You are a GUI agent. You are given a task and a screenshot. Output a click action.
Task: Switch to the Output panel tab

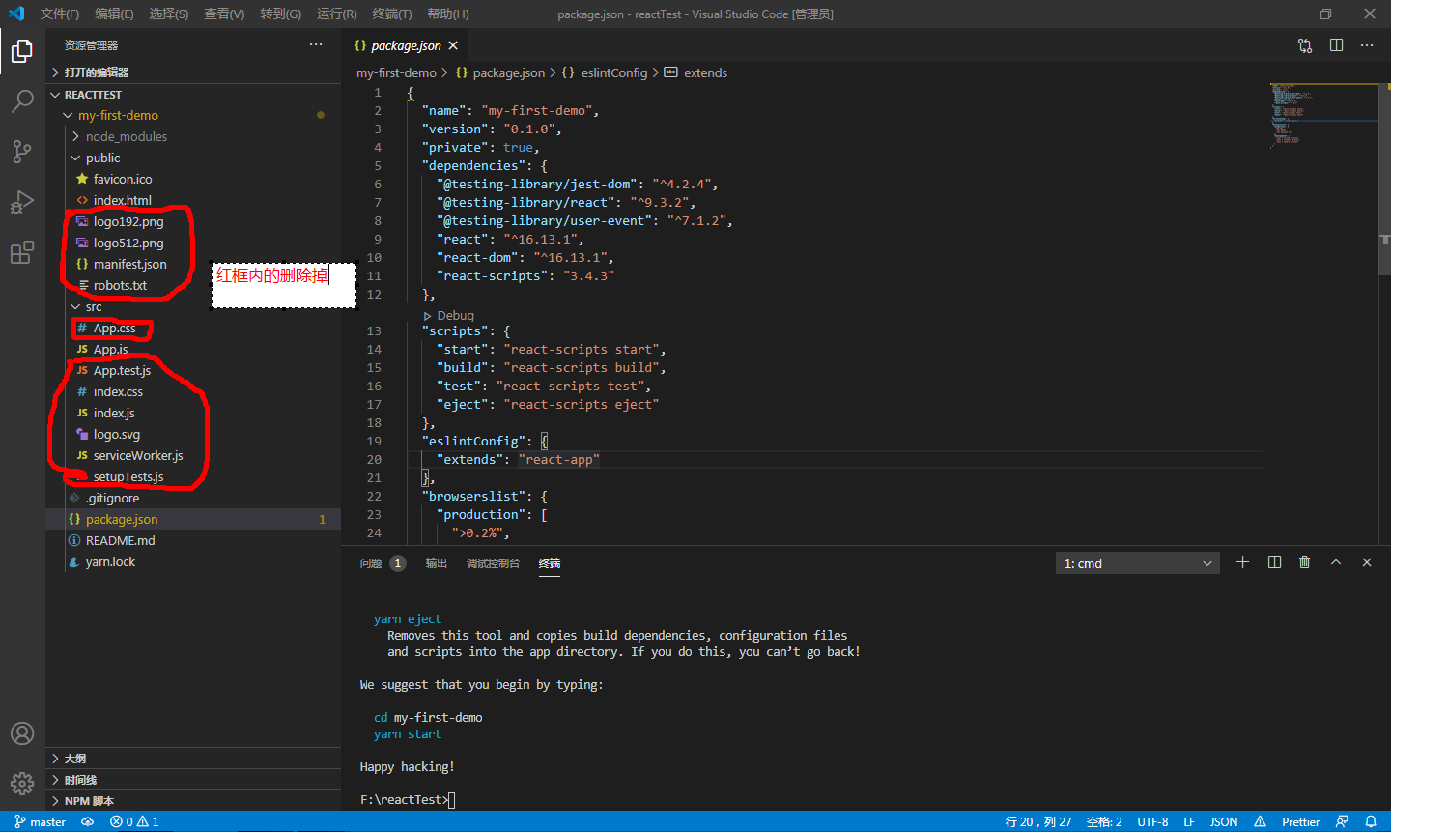point(436,563)
